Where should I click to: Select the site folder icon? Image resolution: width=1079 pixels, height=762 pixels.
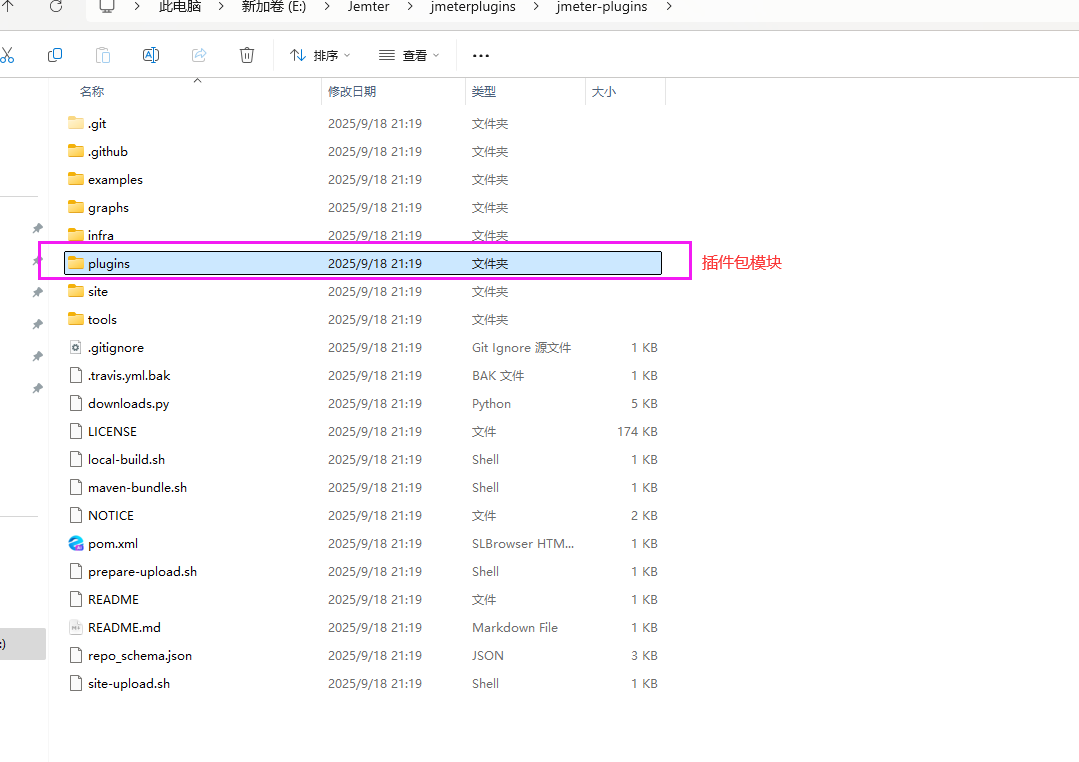tap(76, 291)
